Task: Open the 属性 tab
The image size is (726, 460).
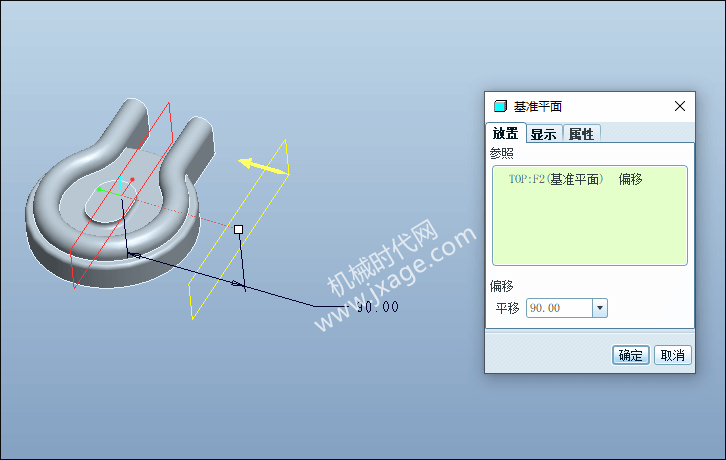Action: (x=582, y=134)
